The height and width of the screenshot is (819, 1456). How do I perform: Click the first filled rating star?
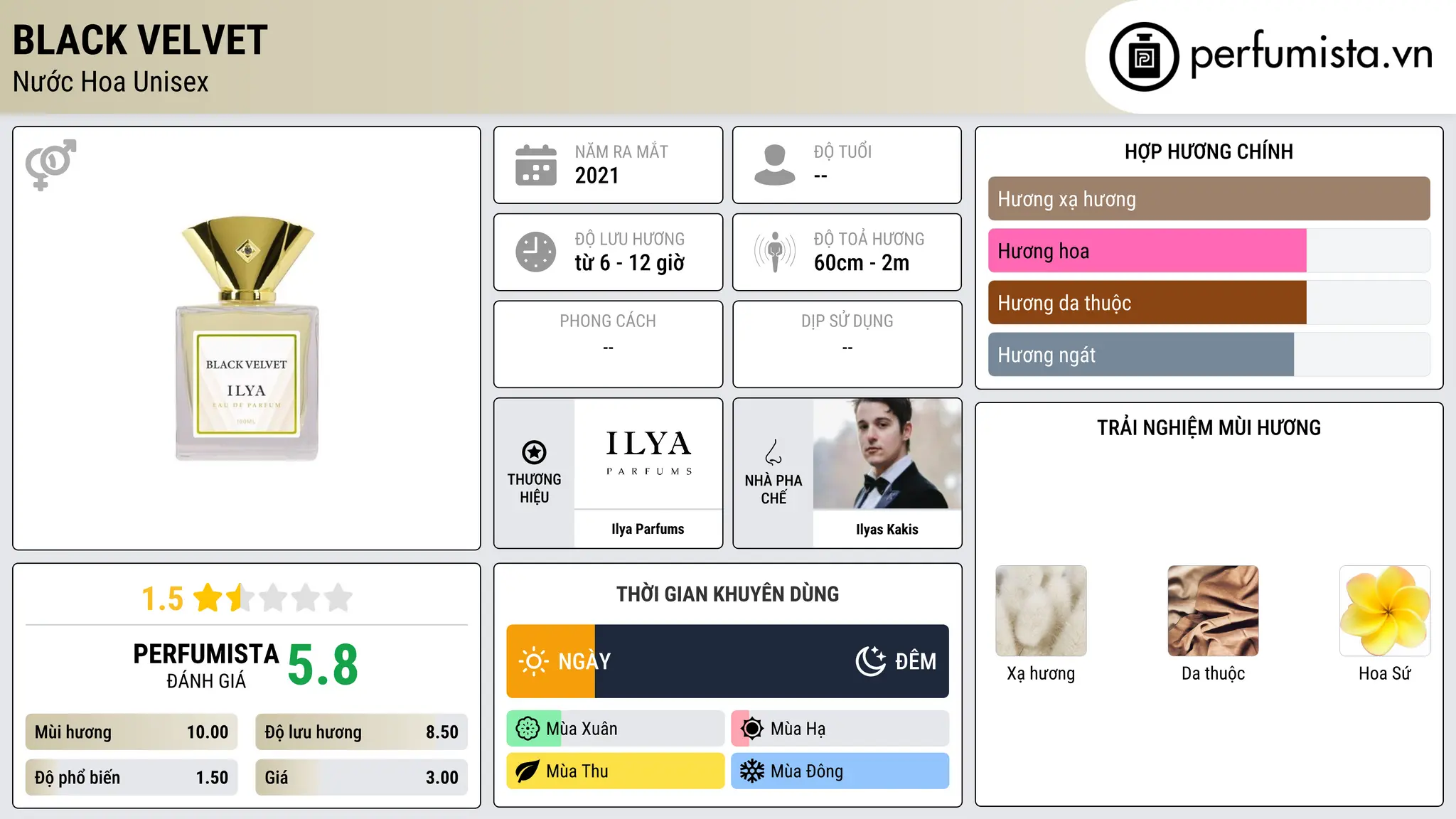pyautogui.click(x=208, y=598)
